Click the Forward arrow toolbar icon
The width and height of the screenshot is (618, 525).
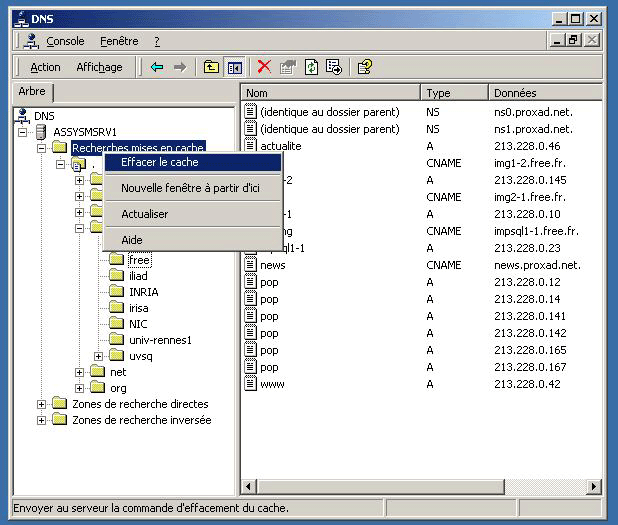(180, 67)
